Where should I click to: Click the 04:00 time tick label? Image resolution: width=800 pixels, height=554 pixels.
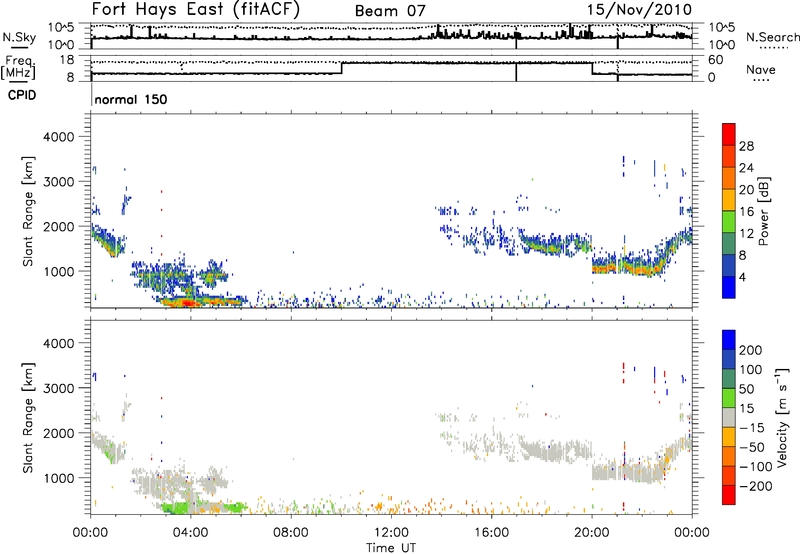tap(190, 533)
